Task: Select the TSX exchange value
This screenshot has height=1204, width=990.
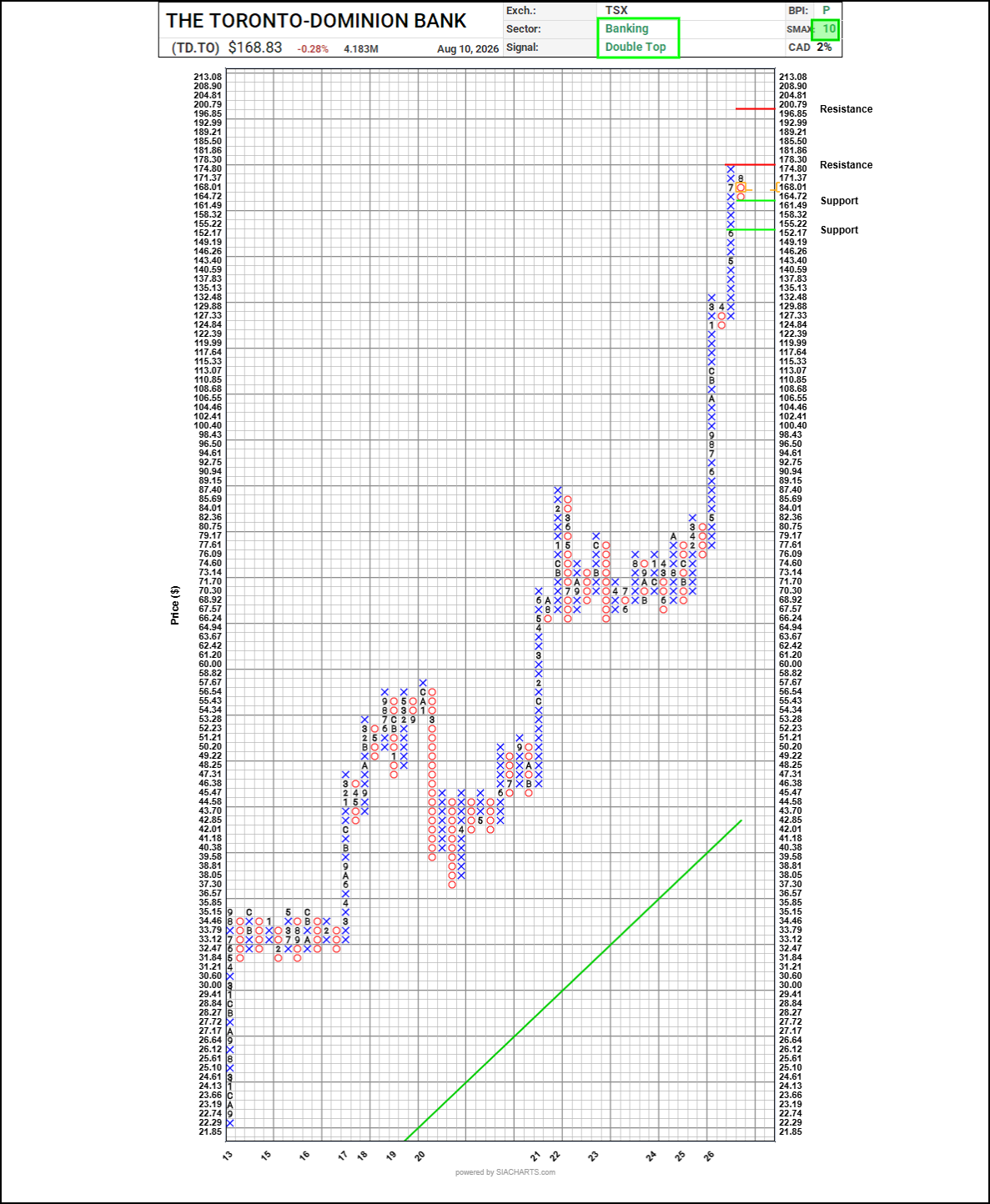Action: [x=616, y=10]
